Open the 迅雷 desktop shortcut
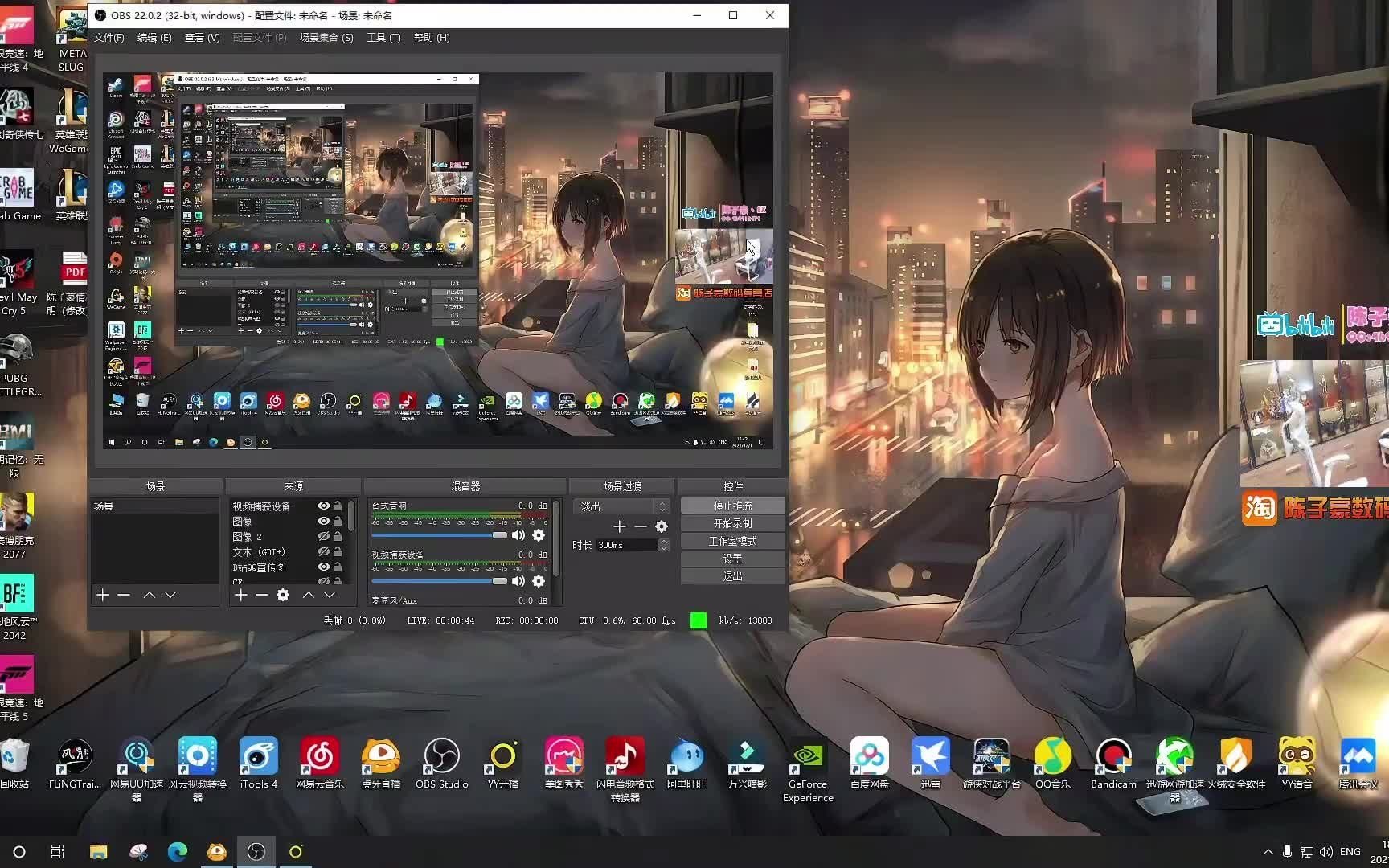This screenshot has width=1389, height=868. (x=930, y=764)
